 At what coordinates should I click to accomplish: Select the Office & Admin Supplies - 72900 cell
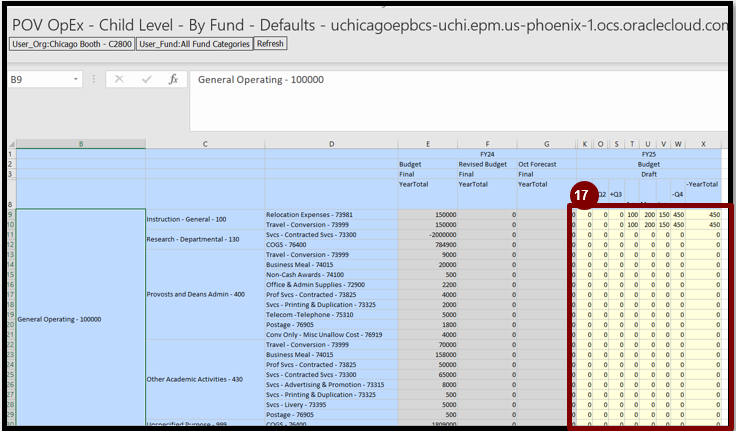331,285
